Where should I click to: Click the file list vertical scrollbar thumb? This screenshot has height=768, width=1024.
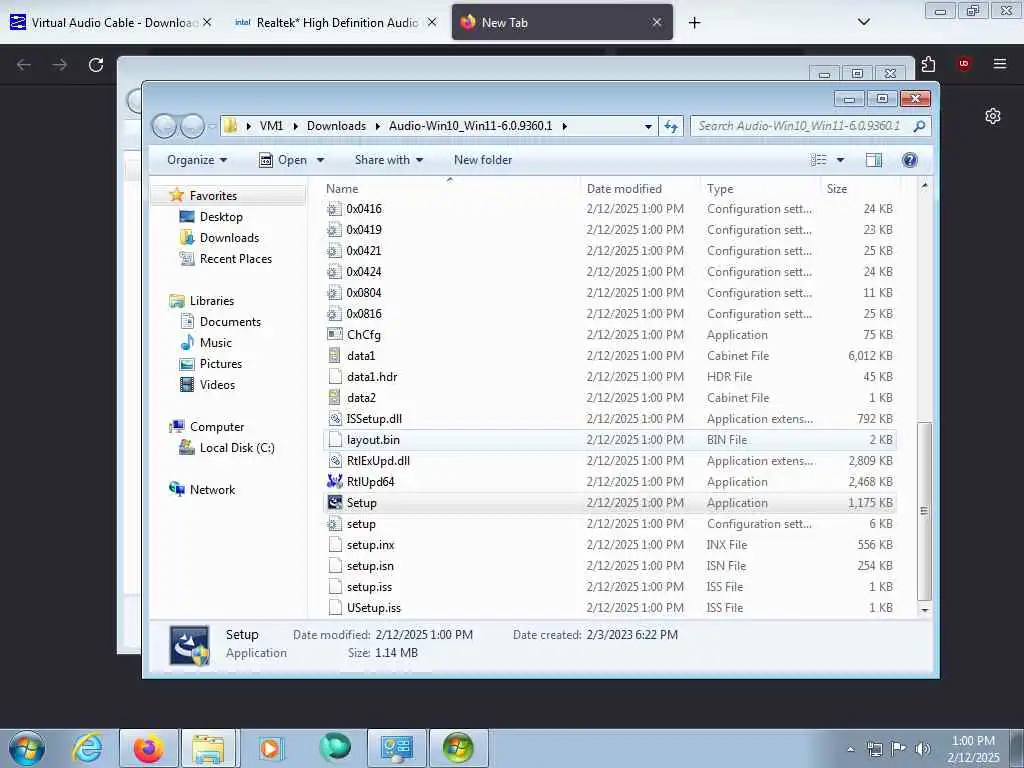coord(923,511)
